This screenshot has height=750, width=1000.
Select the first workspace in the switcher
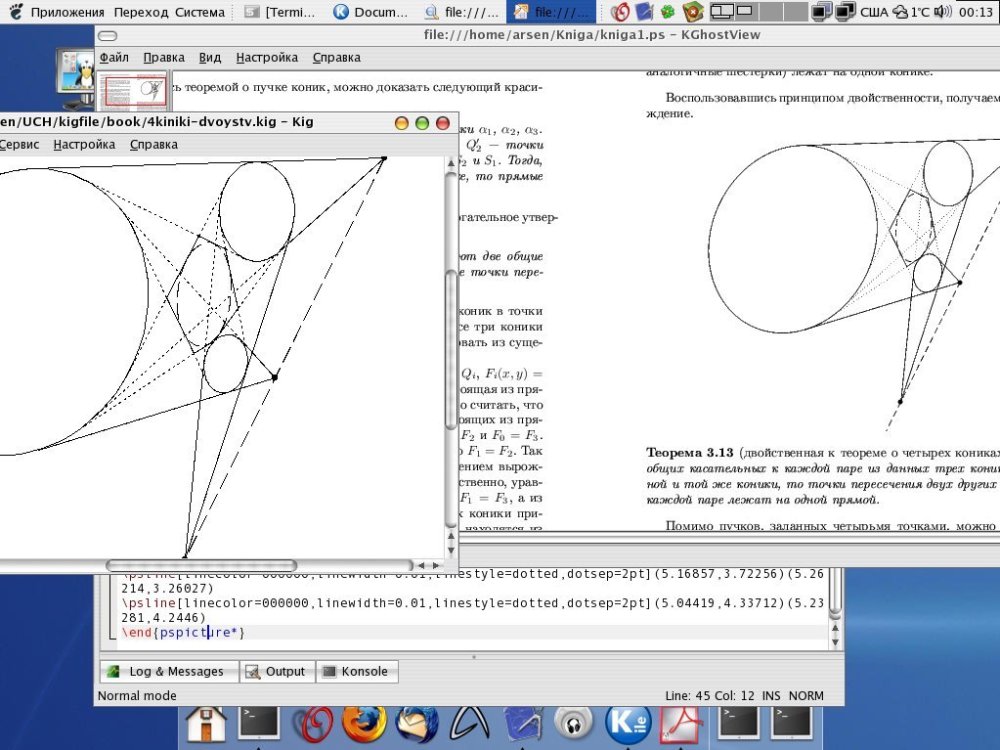[x=721, y=11]
